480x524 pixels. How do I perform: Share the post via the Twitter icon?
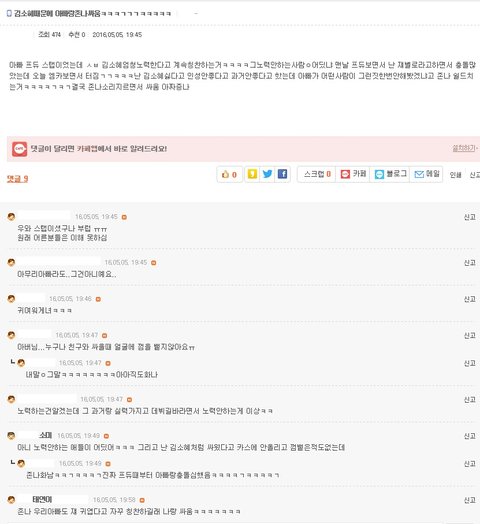[x=267, y=174]
